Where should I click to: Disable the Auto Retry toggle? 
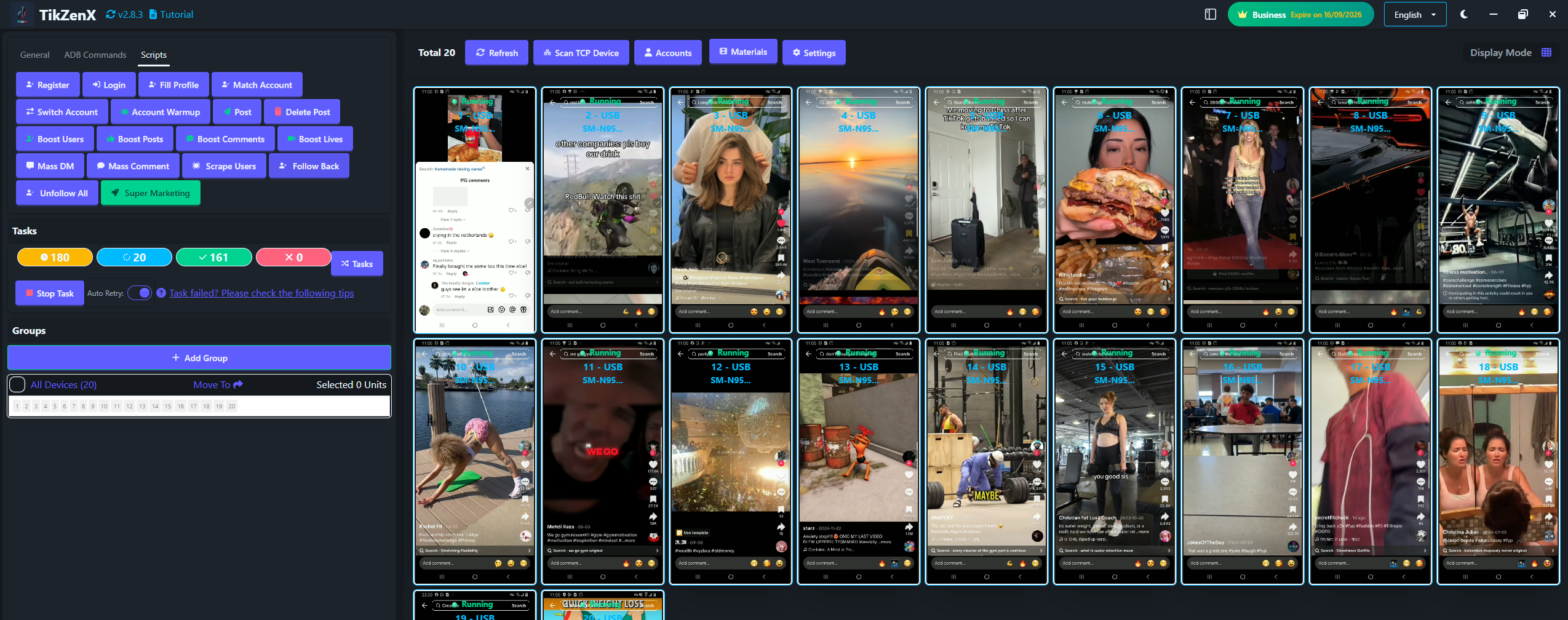[140, 293]
